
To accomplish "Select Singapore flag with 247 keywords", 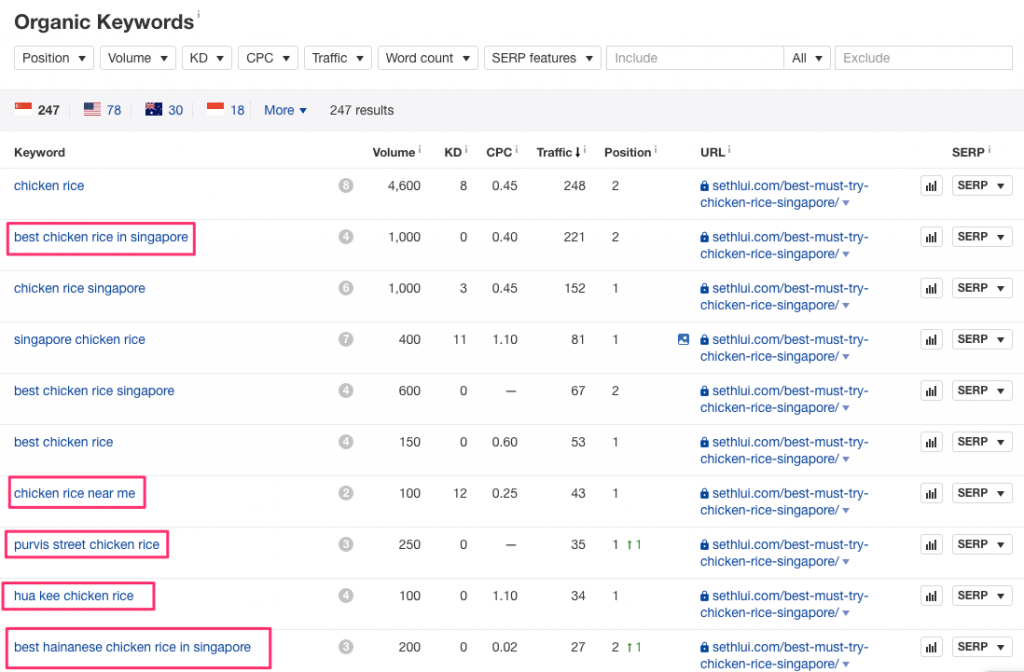I will pyautogui.click(x=37, y=110).
